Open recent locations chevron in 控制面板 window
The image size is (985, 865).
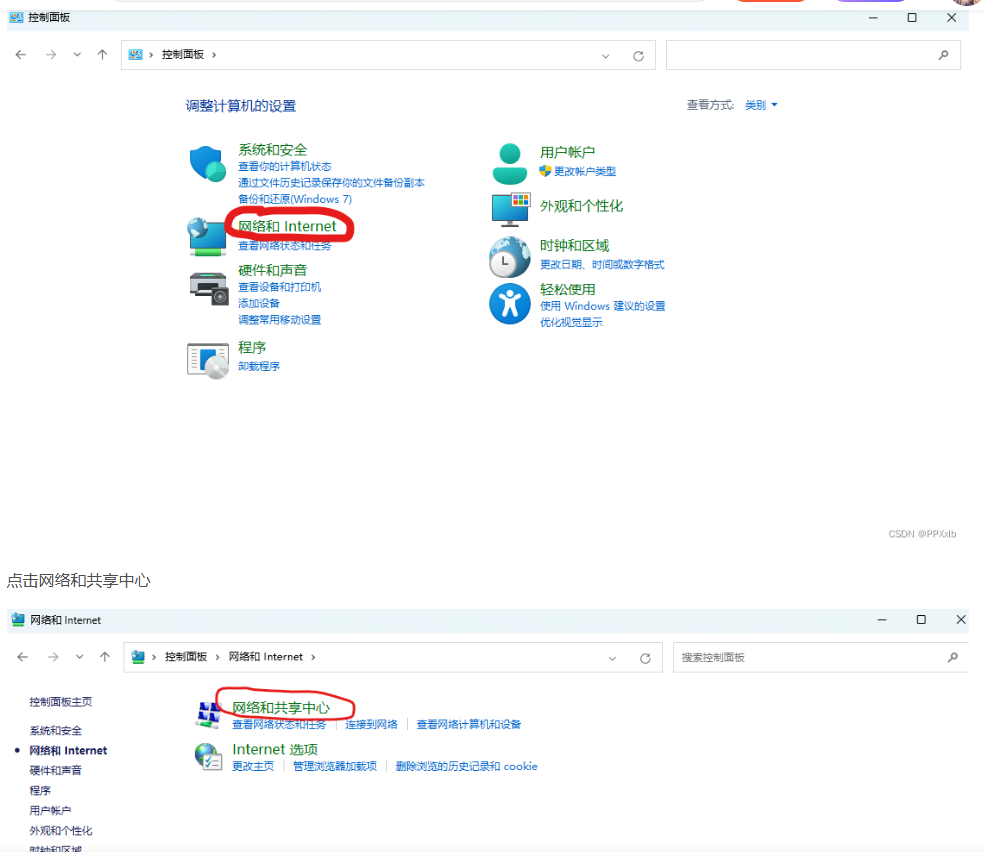point(77,55)
